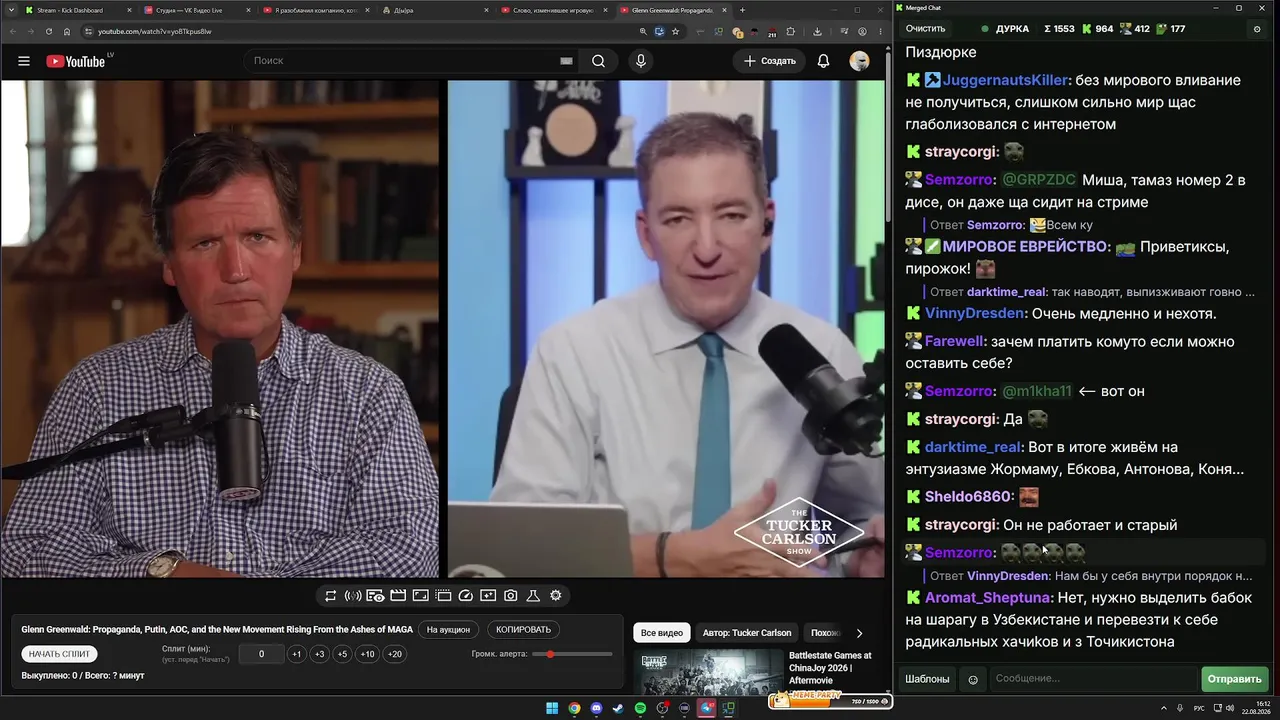The height and width of the screenshot is (720, 1280).
Task: Open a new browser tab
Action: click(742, 10)
